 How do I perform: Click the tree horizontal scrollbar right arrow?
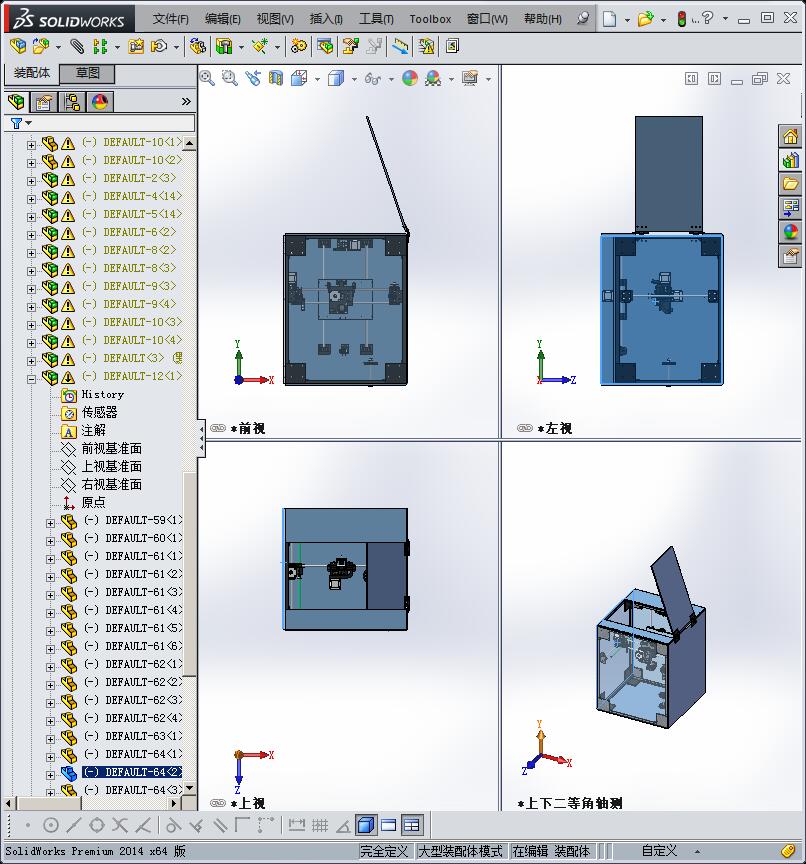click(174, 803)
